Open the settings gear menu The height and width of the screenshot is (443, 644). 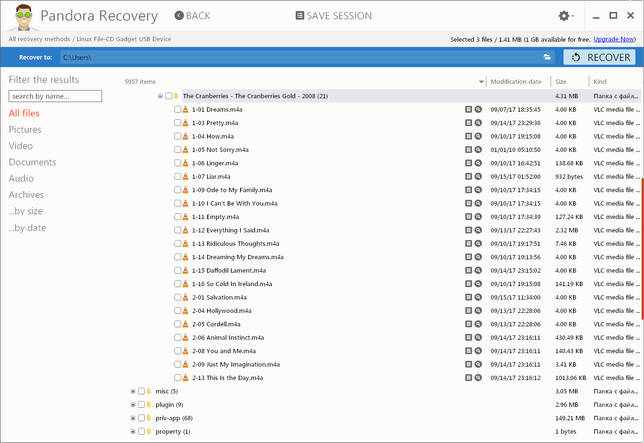pyautogui.click(x=564, y=16)
